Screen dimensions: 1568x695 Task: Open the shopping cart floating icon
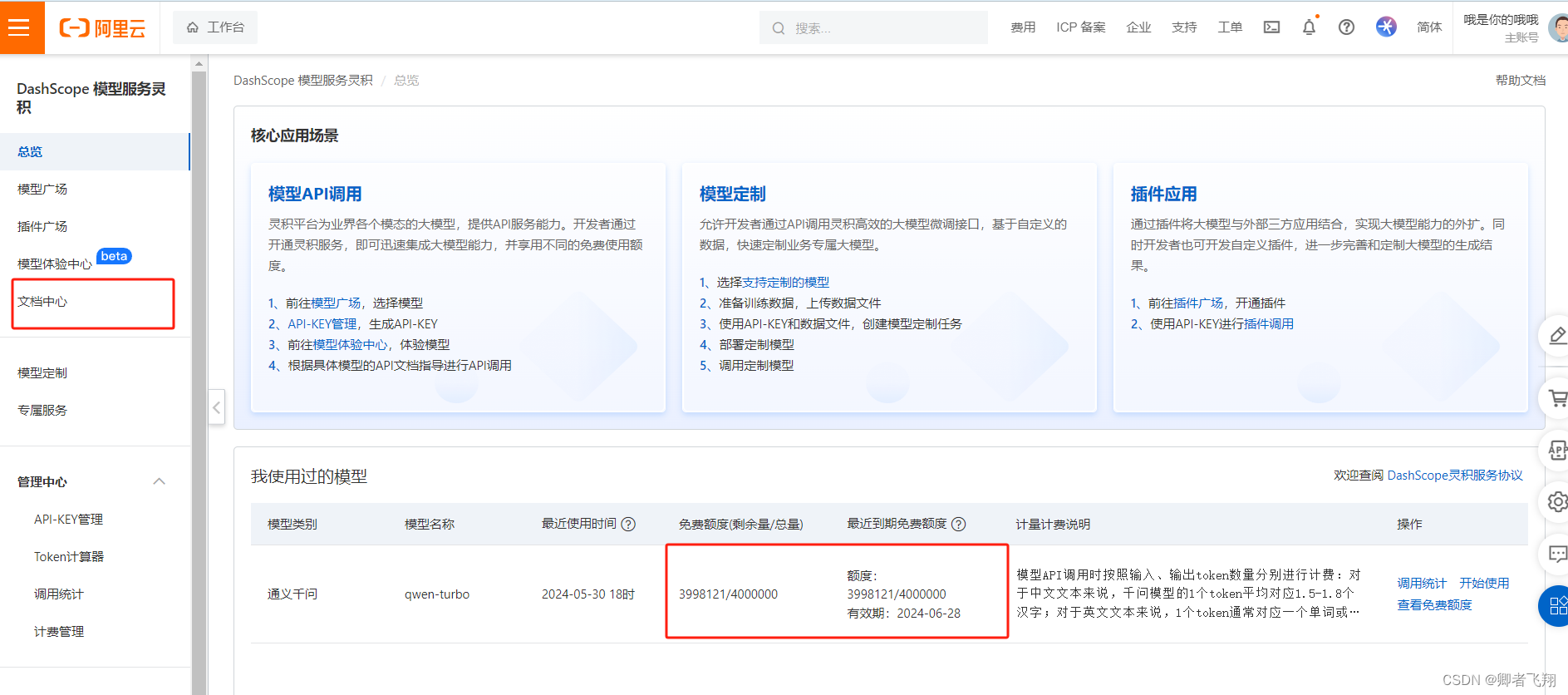tap(1556, 398)
